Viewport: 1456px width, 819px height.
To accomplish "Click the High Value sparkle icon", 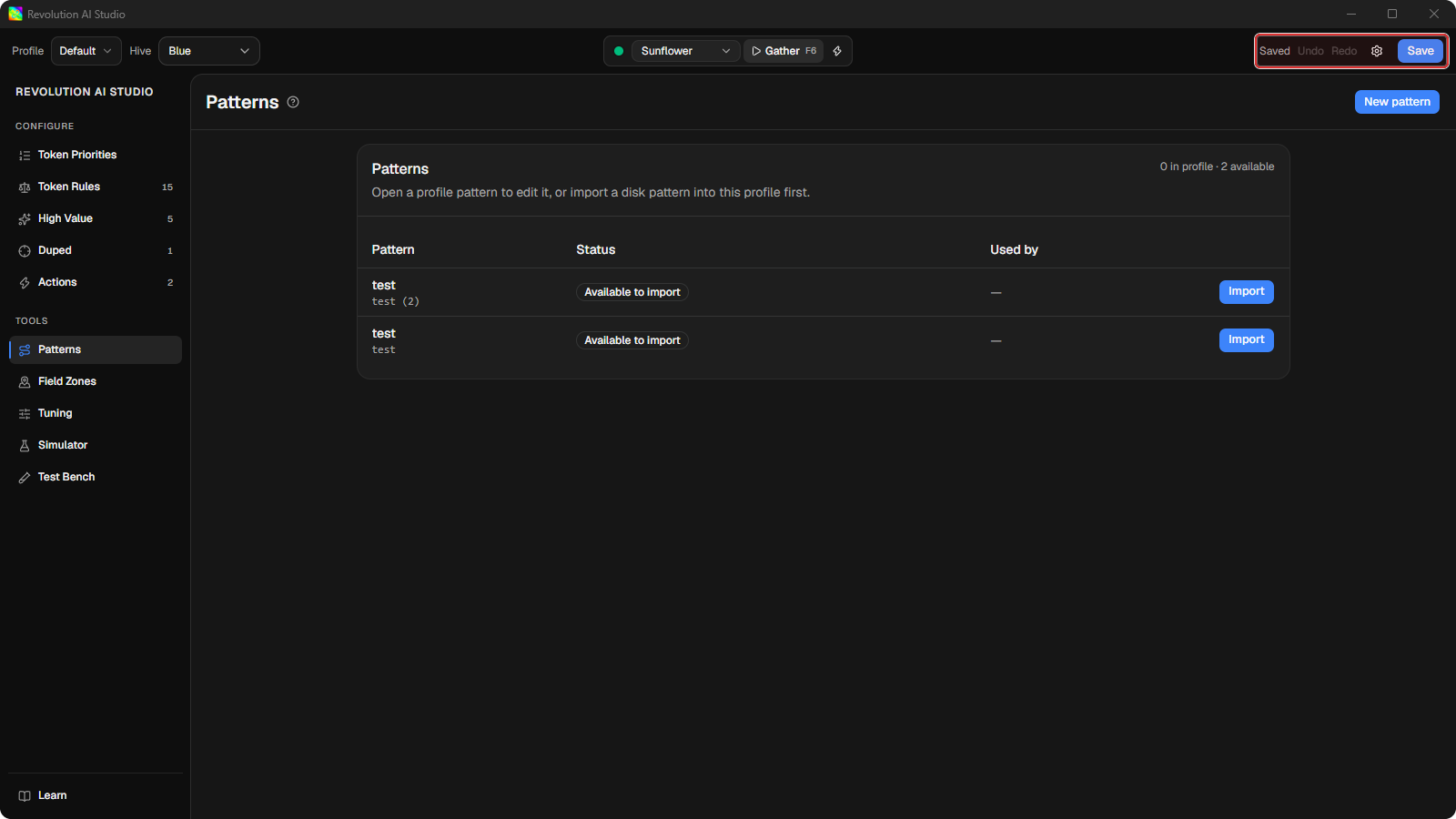I will (x=25, y=219).
